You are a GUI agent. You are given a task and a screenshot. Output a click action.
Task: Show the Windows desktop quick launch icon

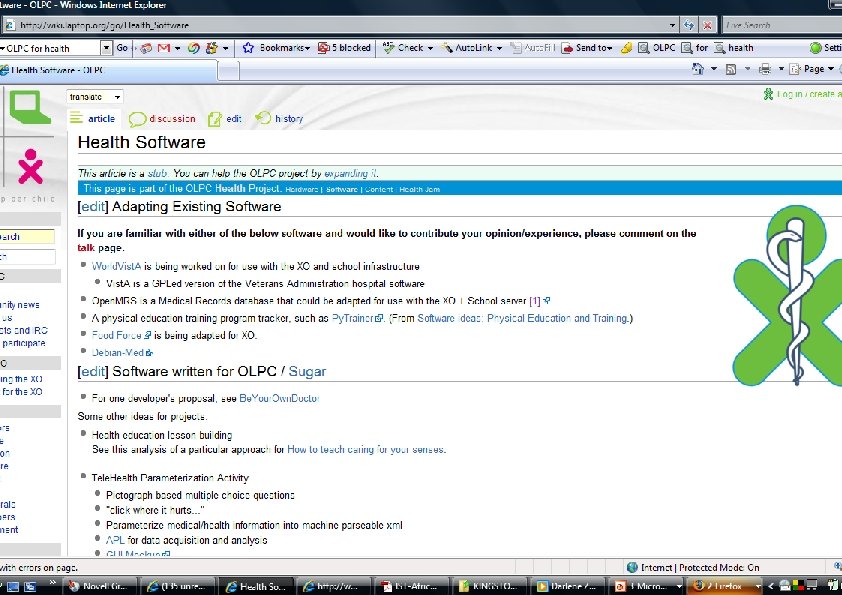13,586
